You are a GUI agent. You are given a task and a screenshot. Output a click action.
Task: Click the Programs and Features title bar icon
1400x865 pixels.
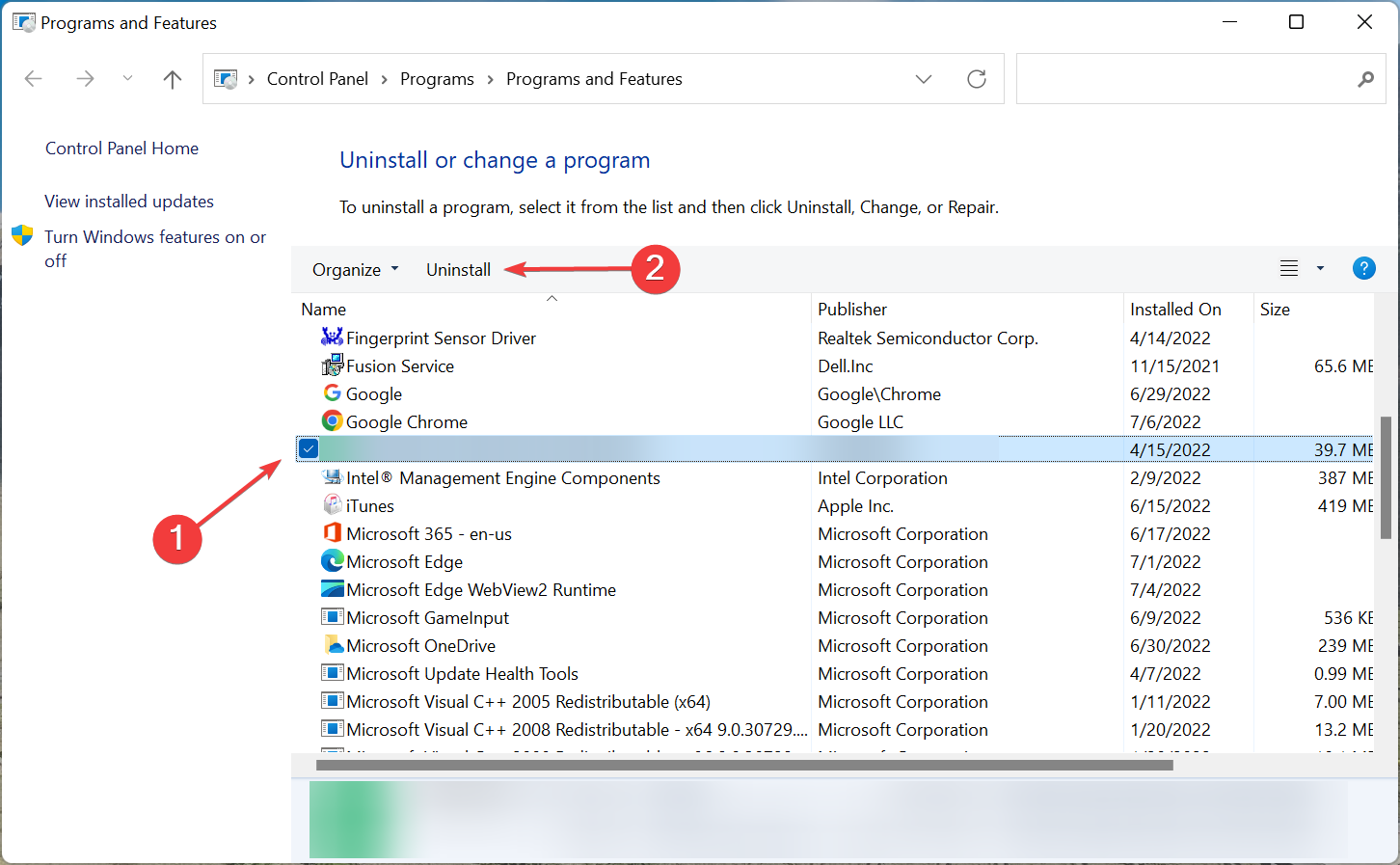(23, 22)
